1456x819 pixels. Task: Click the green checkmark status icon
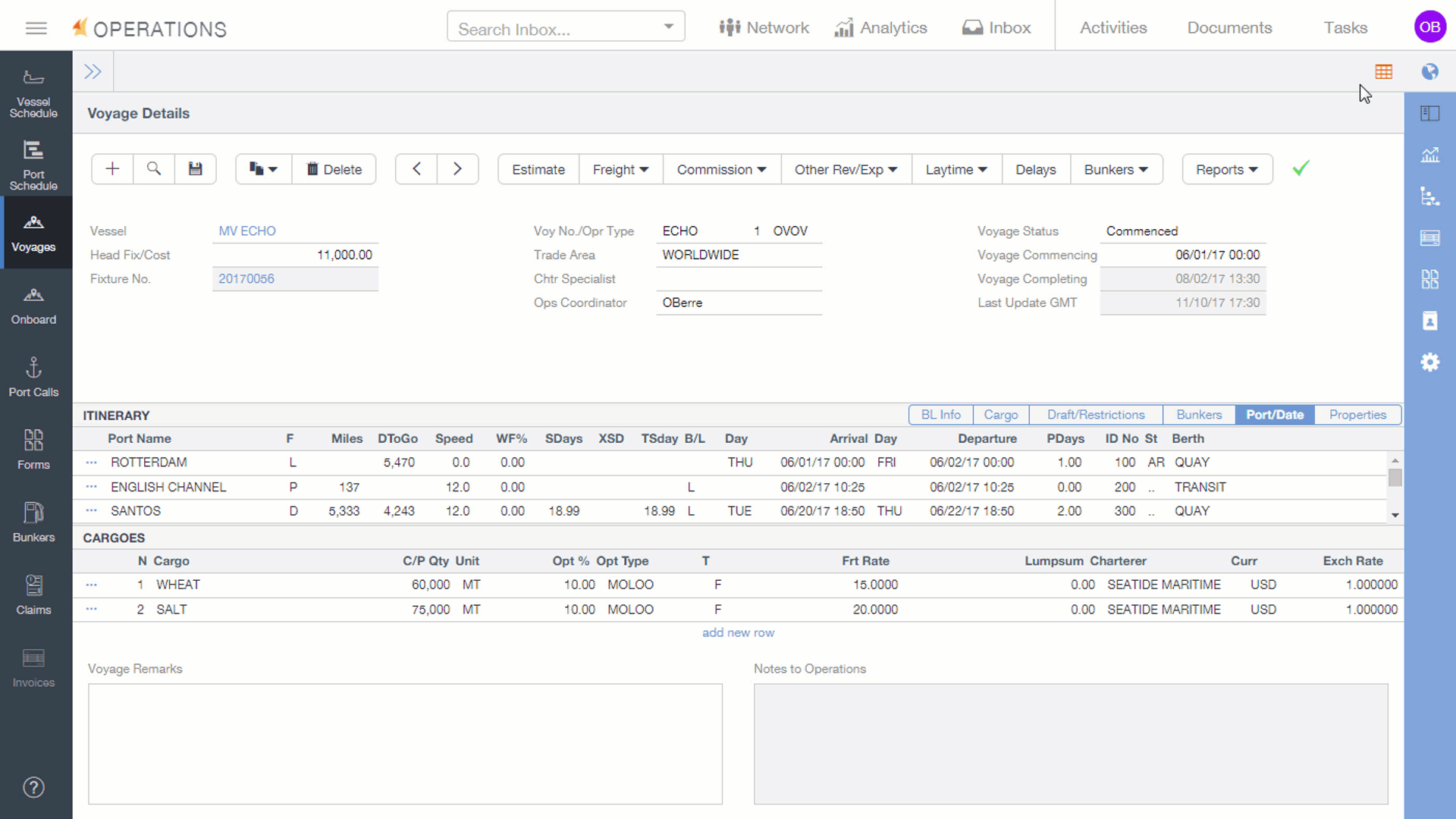(1301, 168)
